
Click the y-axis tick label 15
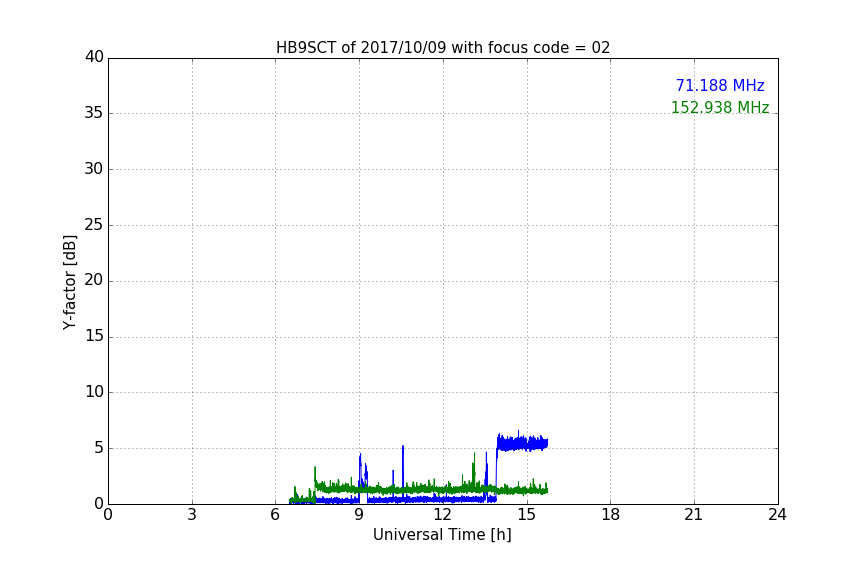coord(94,336)
